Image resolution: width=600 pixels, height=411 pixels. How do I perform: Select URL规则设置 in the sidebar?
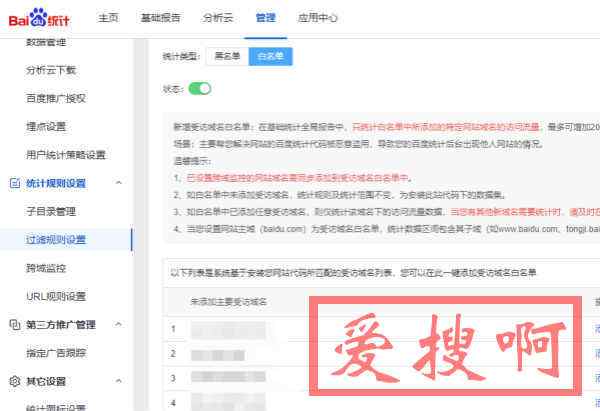pyautogui.click(x=56, y=296)
